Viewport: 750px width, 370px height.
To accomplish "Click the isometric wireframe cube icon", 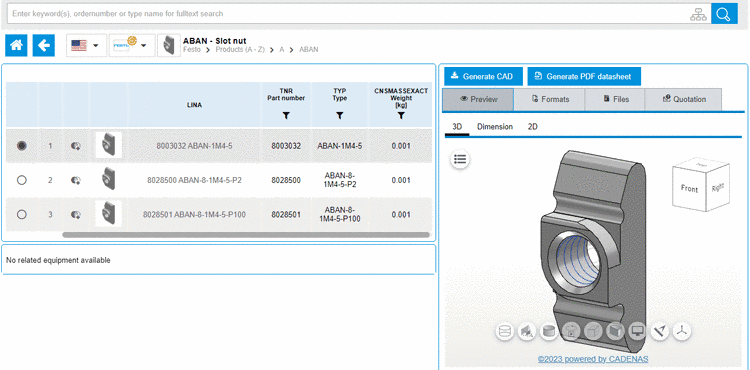I will [593, 331].
